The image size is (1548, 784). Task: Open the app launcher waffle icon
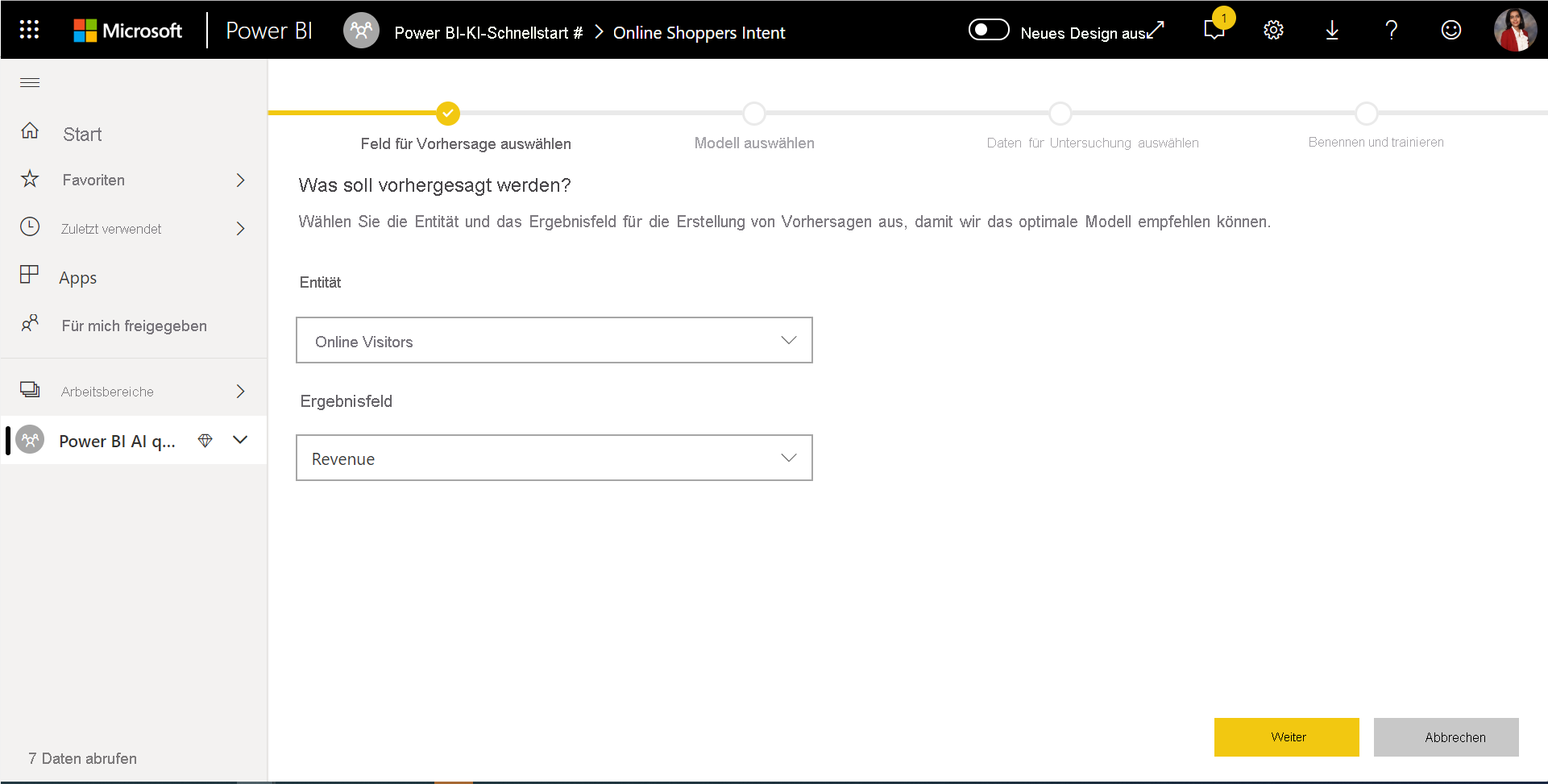pos(29,30)
